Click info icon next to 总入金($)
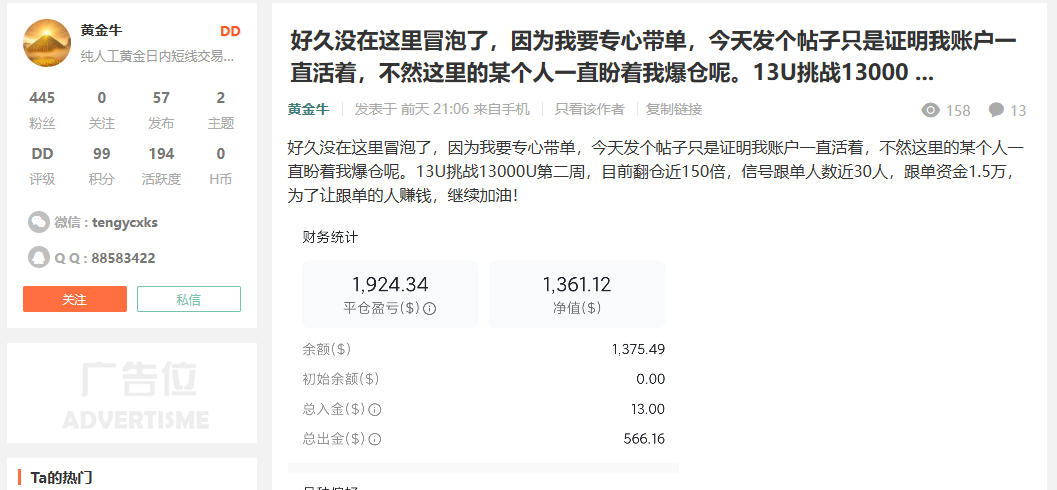The height and width of the screenshot is (490, 1057). (375, 409)
